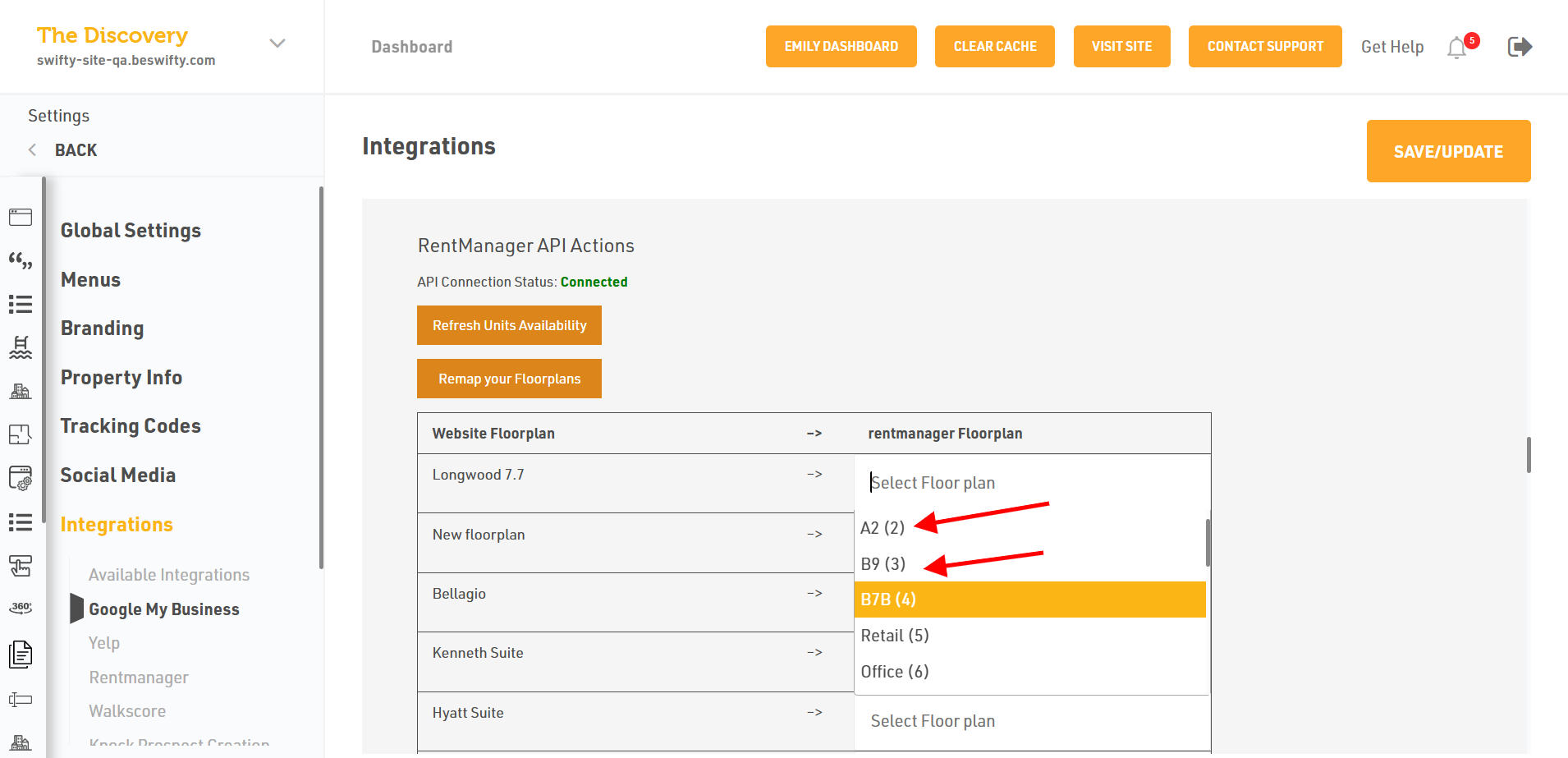Image resolution: width=1568 pixels, height=758 pixels.
Task: Select Google My Business integration
Action: 164,609
